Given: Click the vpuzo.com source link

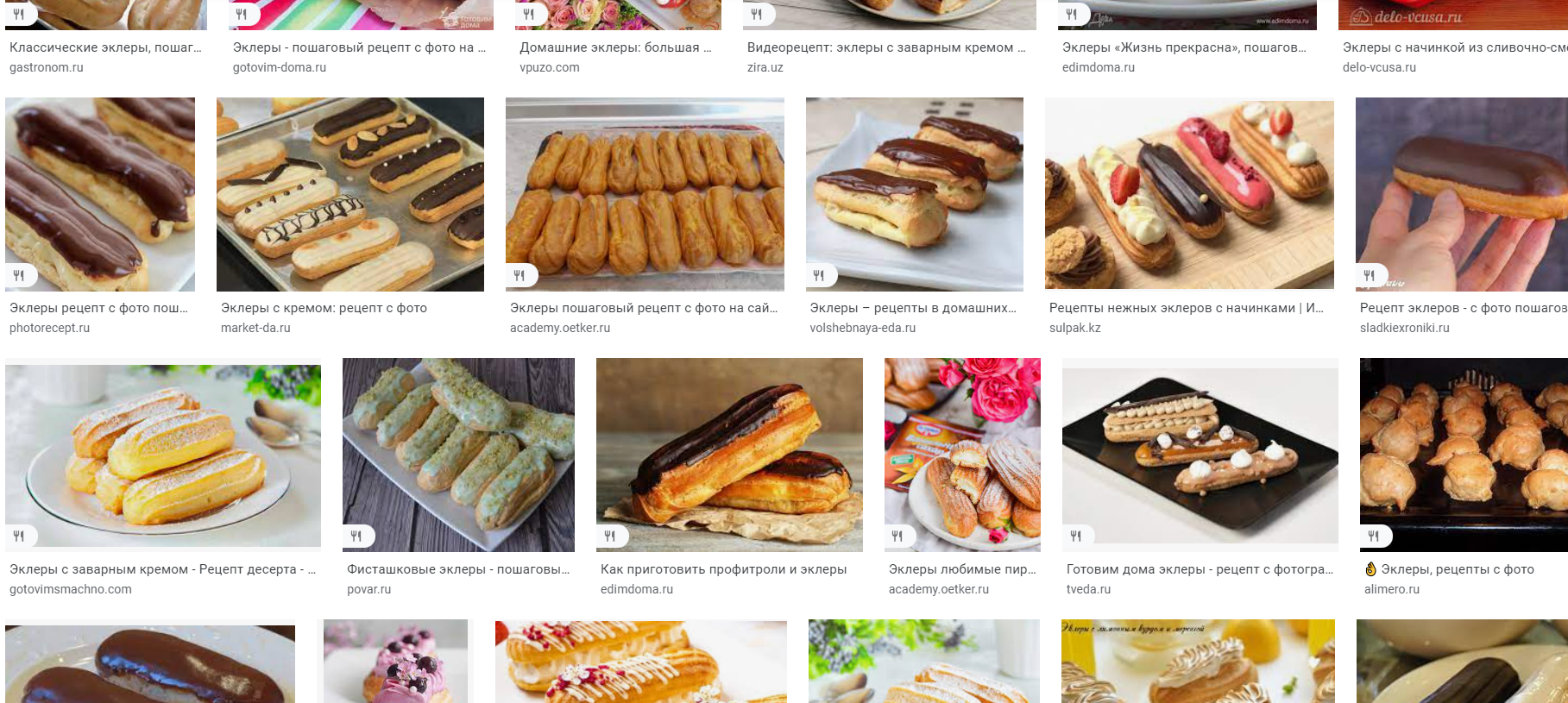Looking at the screenshot, I should 550,67.
